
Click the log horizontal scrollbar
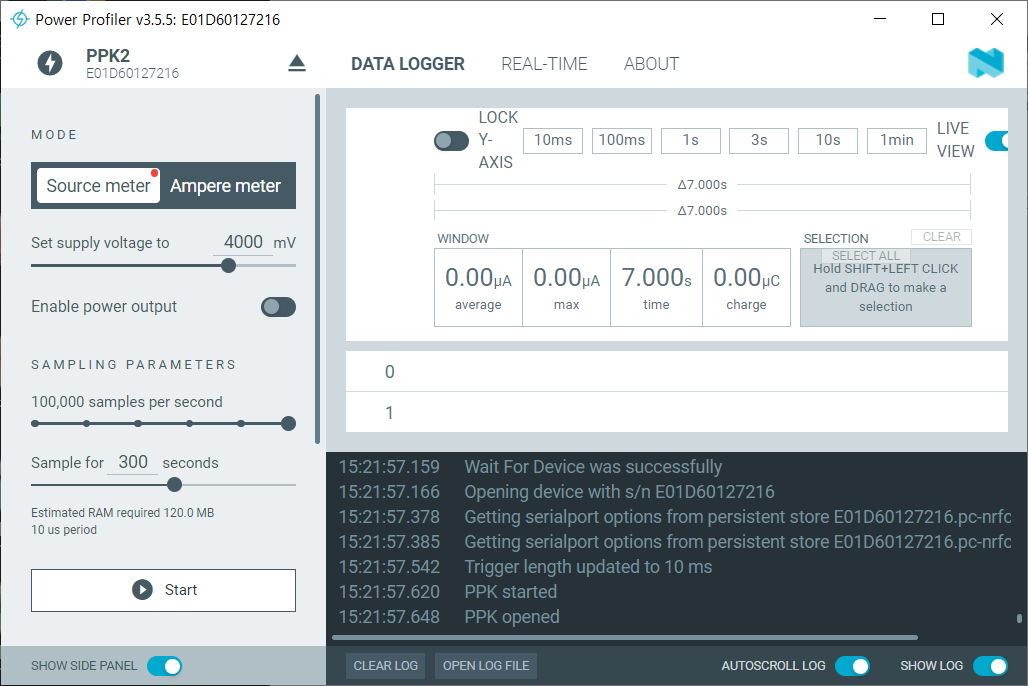tap(625, 637)
